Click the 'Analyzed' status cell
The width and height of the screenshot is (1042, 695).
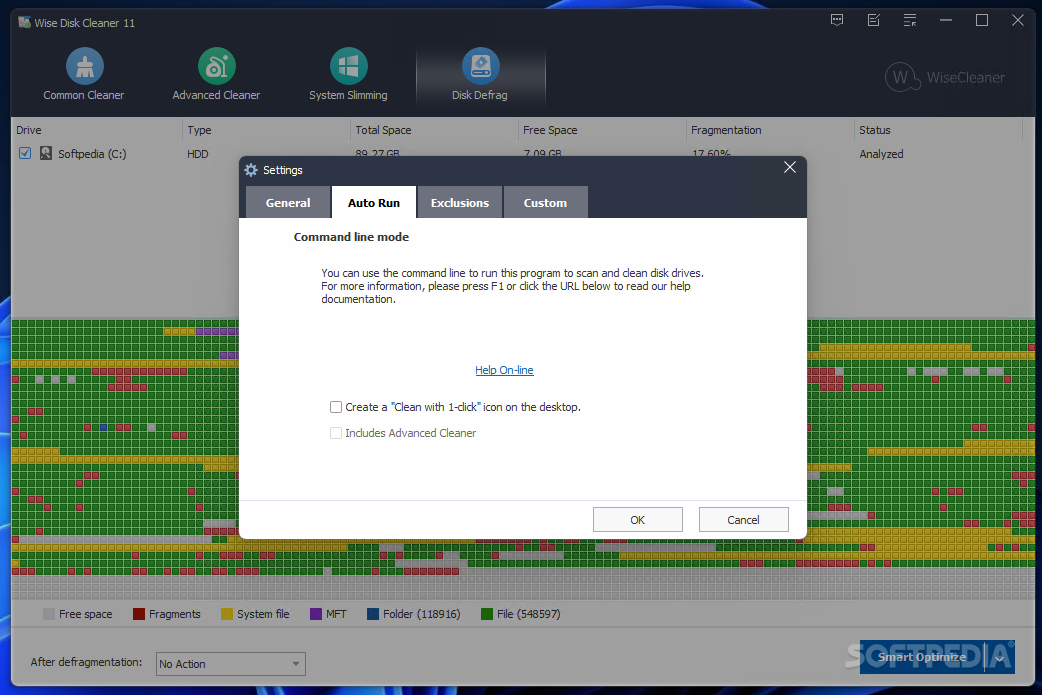881,154
